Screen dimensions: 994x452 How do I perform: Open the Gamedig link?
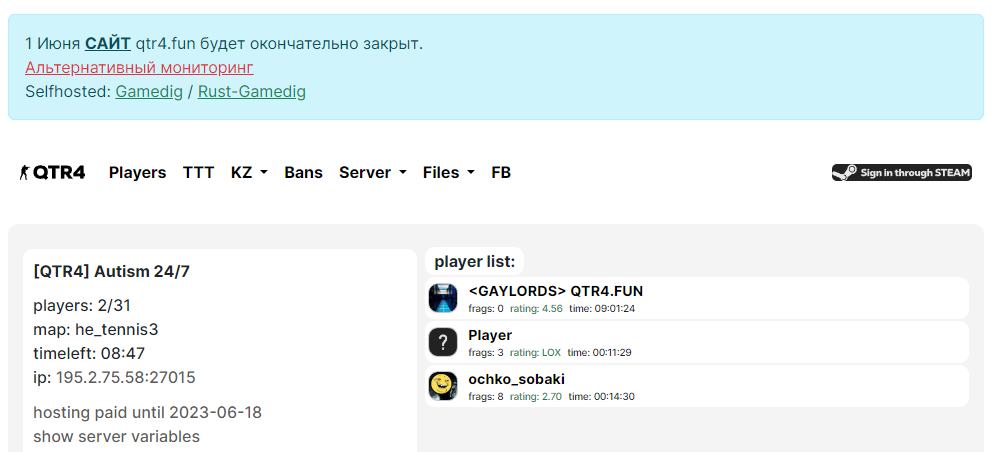149,92
